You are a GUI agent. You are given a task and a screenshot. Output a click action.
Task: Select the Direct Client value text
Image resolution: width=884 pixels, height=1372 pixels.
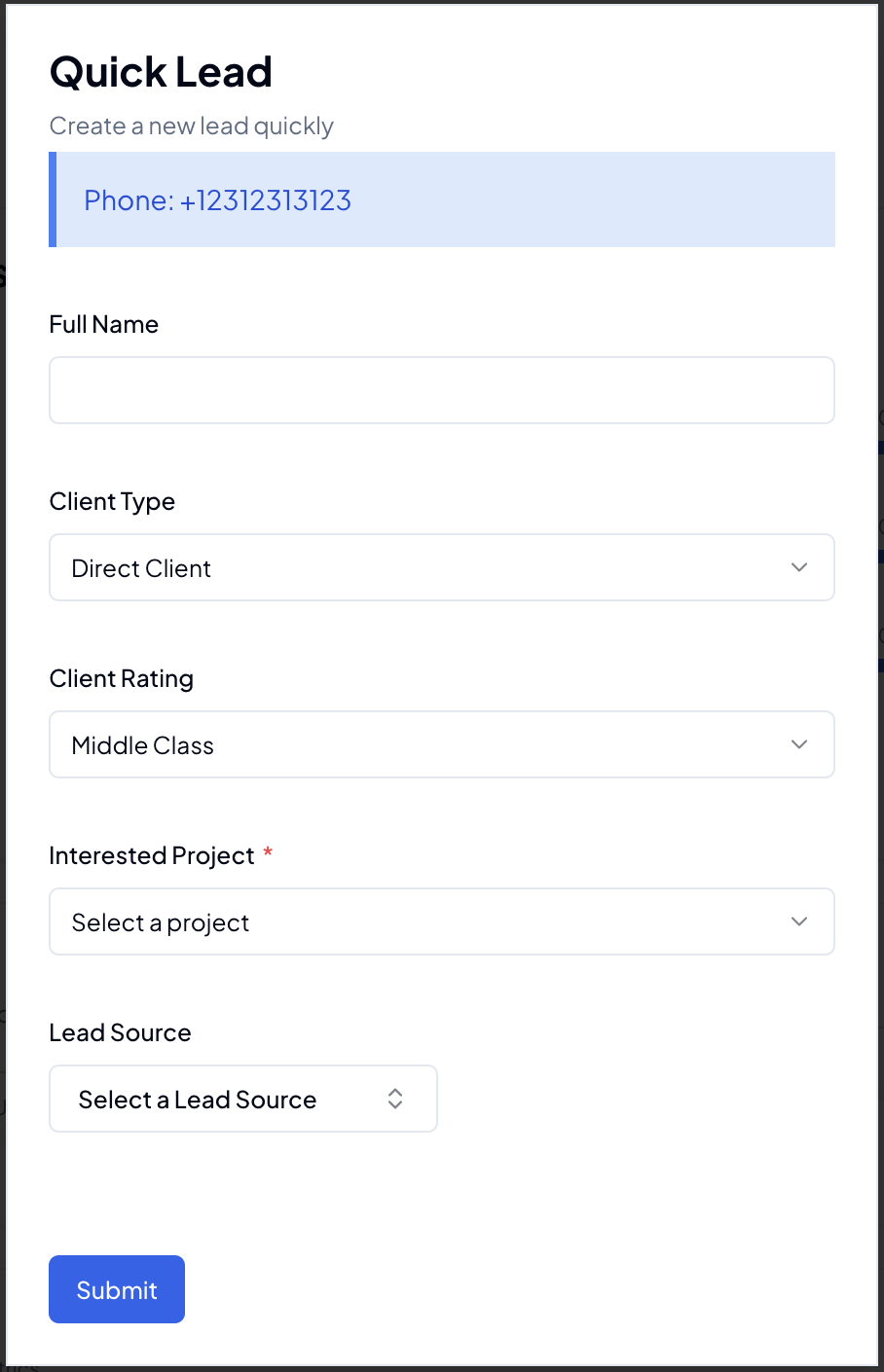point(140,567)
